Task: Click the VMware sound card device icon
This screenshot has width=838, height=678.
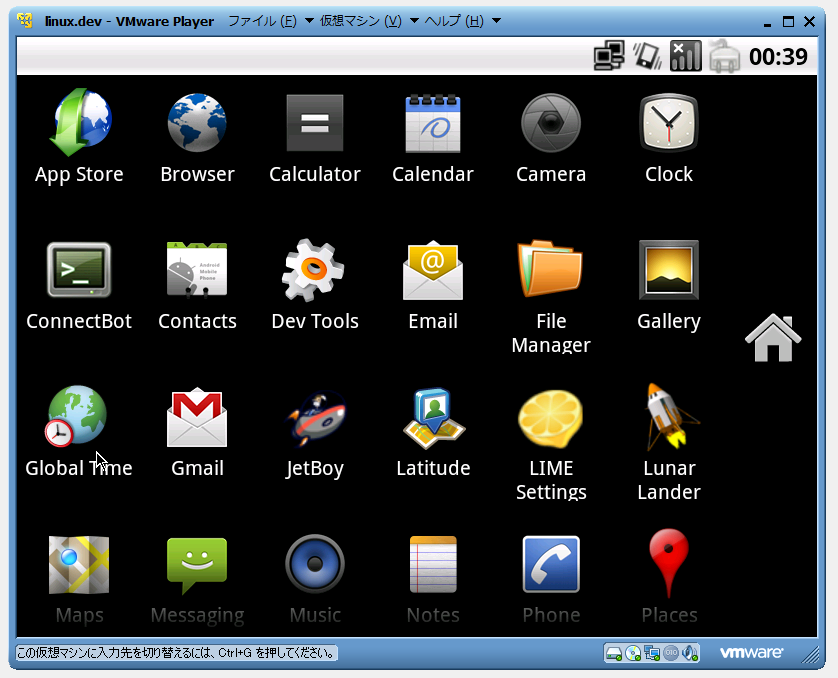Action: (690, 653)
